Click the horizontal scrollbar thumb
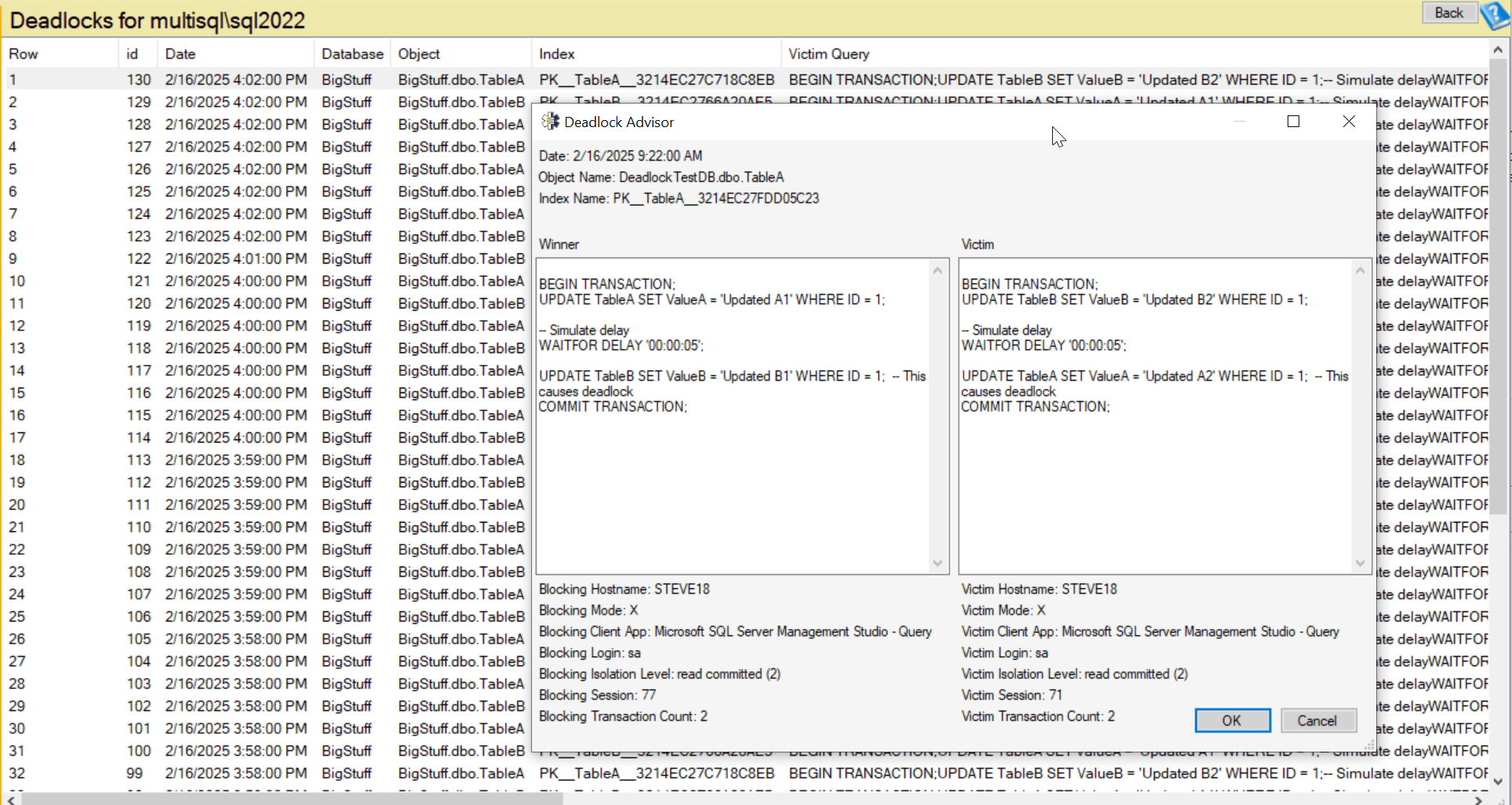Screen dimensions: 1512x805 click(292, 800)
